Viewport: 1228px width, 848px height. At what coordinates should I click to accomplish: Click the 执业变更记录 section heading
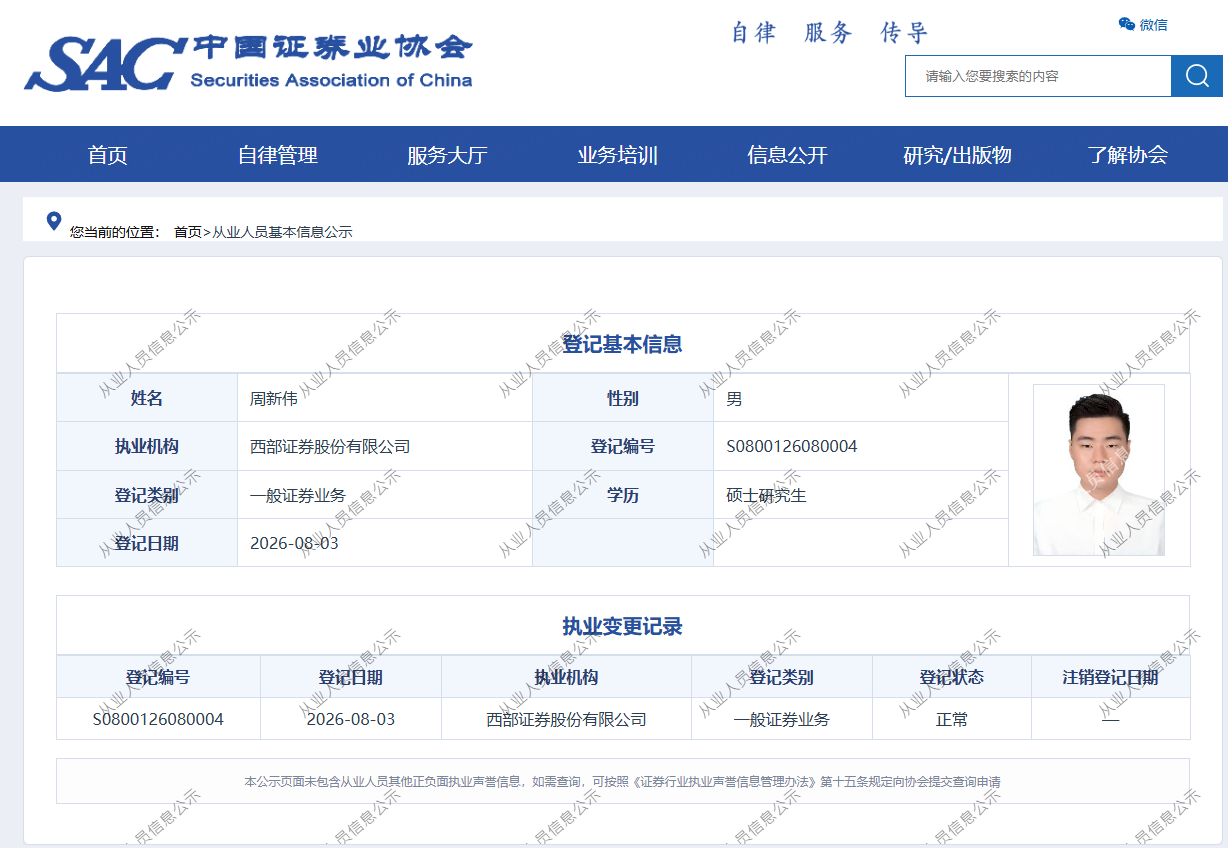click(622, 627)
